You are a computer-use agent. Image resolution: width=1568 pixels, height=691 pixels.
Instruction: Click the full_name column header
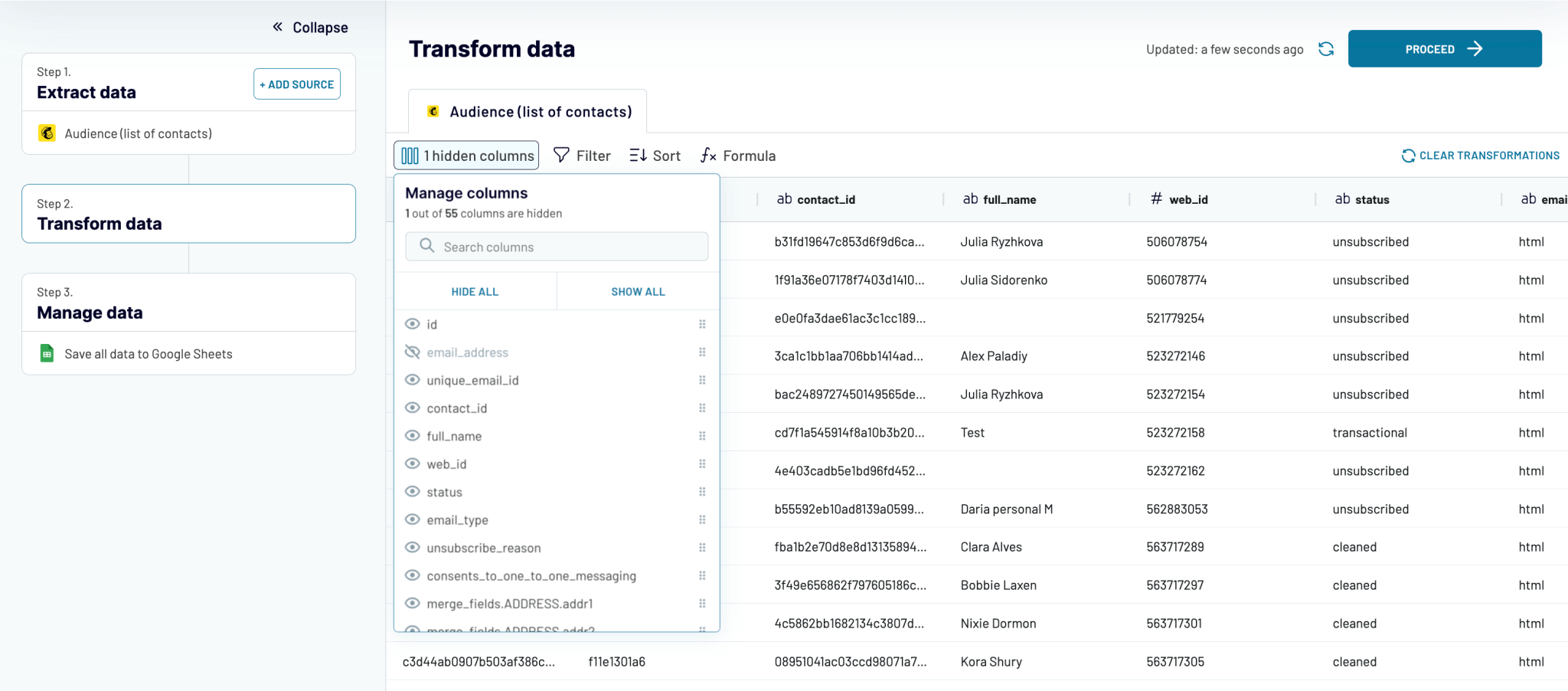1036,199
